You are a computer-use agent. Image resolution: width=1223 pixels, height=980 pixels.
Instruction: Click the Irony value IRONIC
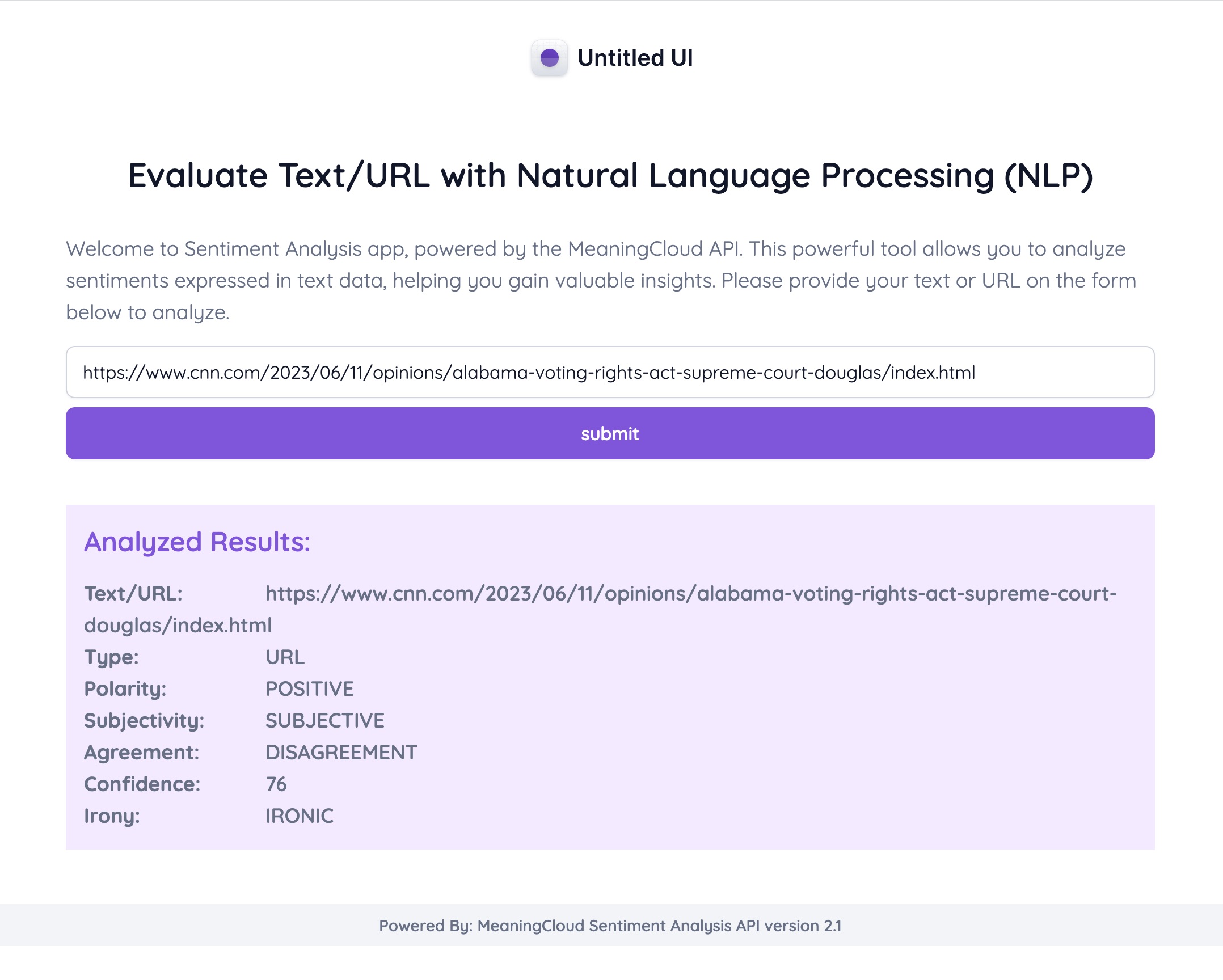point(300,816)
